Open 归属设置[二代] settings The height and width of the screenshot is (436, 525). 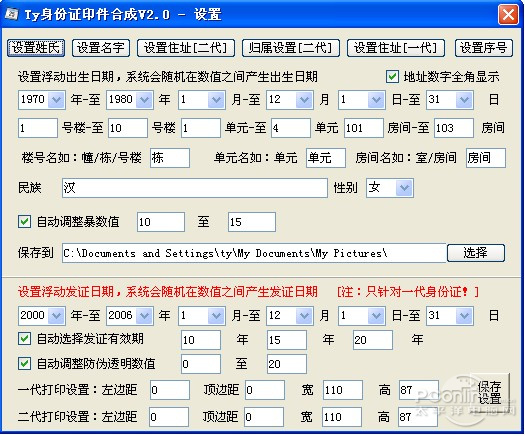(291, 48)
